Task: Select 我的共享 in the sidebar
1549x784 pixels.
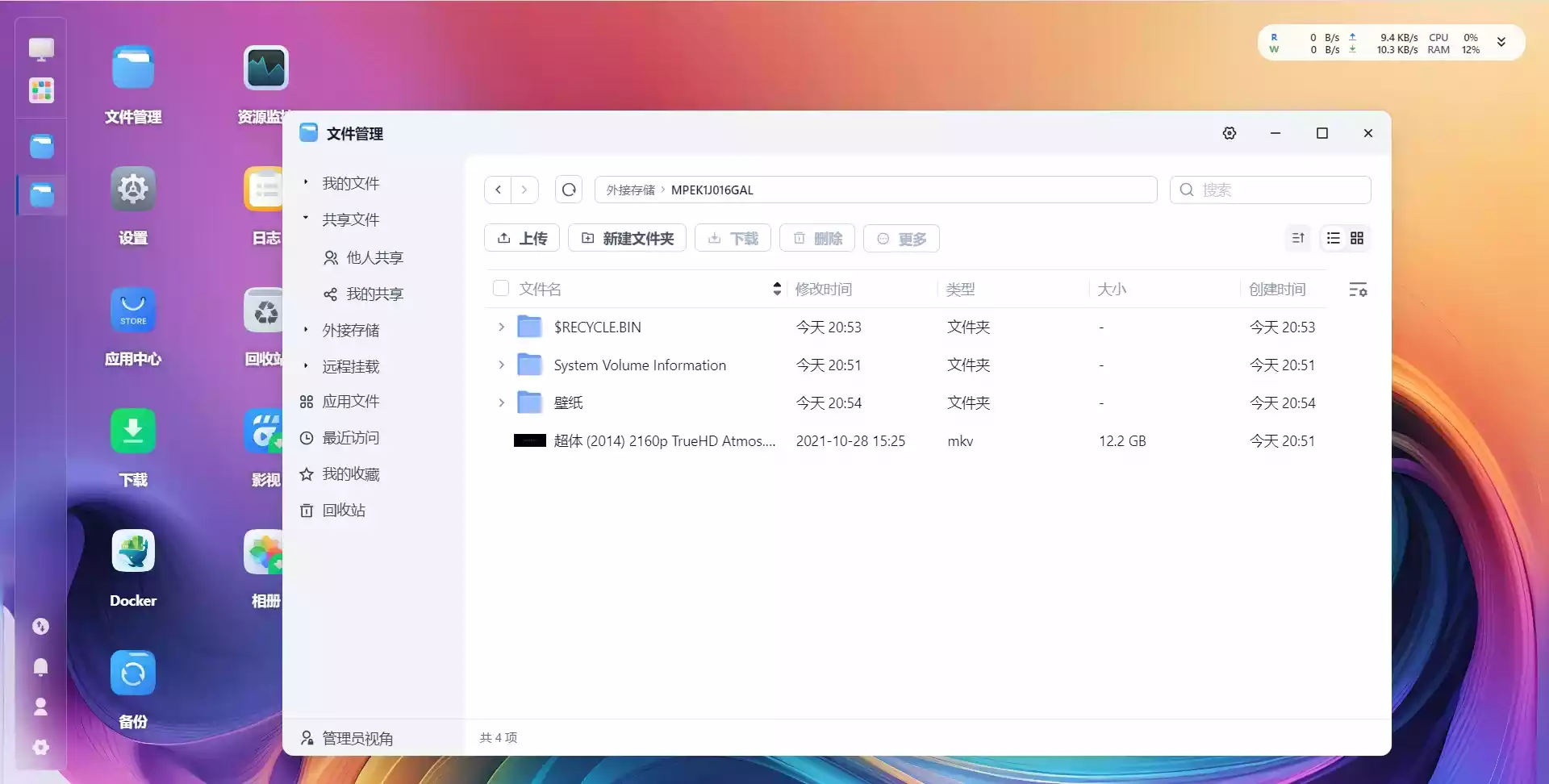Action: pyautogui.click(x=374, y=294)
